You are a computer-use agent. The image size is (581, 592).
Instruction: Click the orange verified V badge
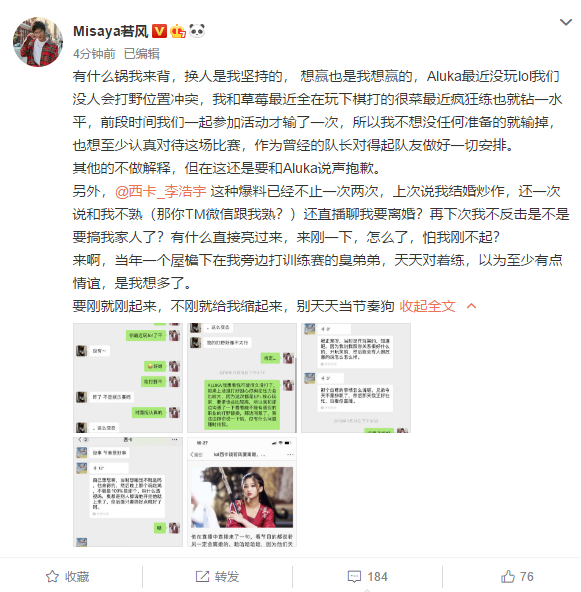click(x=159, y=31)
